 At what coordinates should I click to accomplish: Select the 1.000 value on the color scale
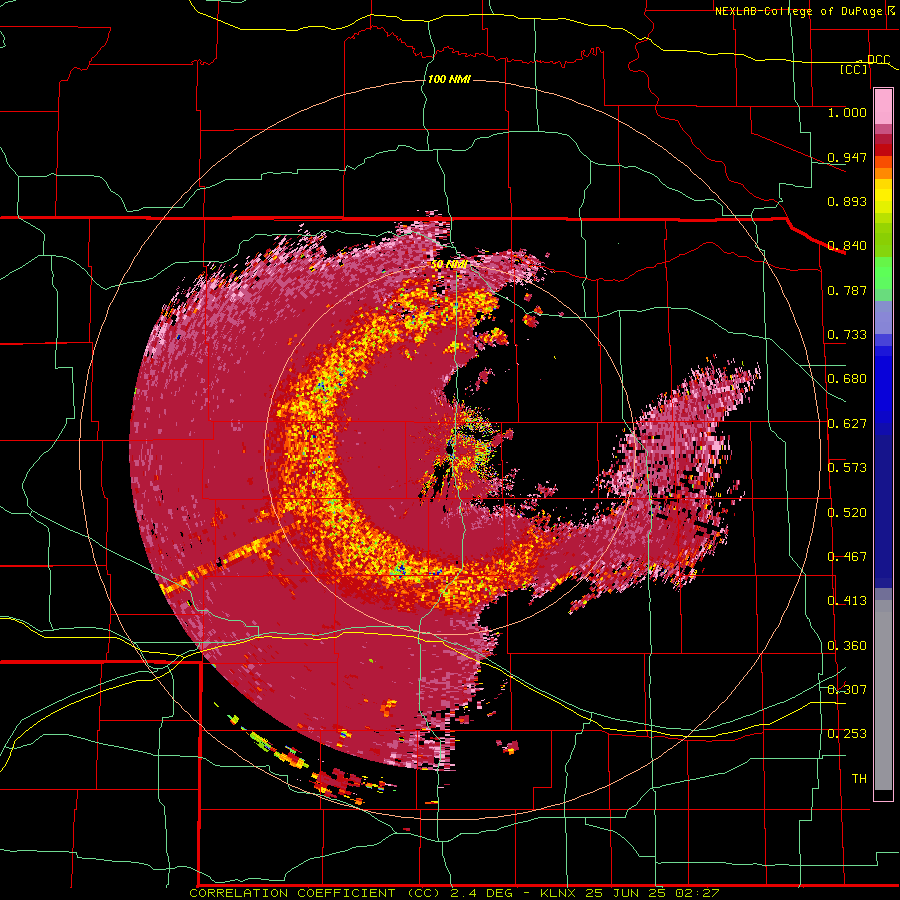[847, 112]
